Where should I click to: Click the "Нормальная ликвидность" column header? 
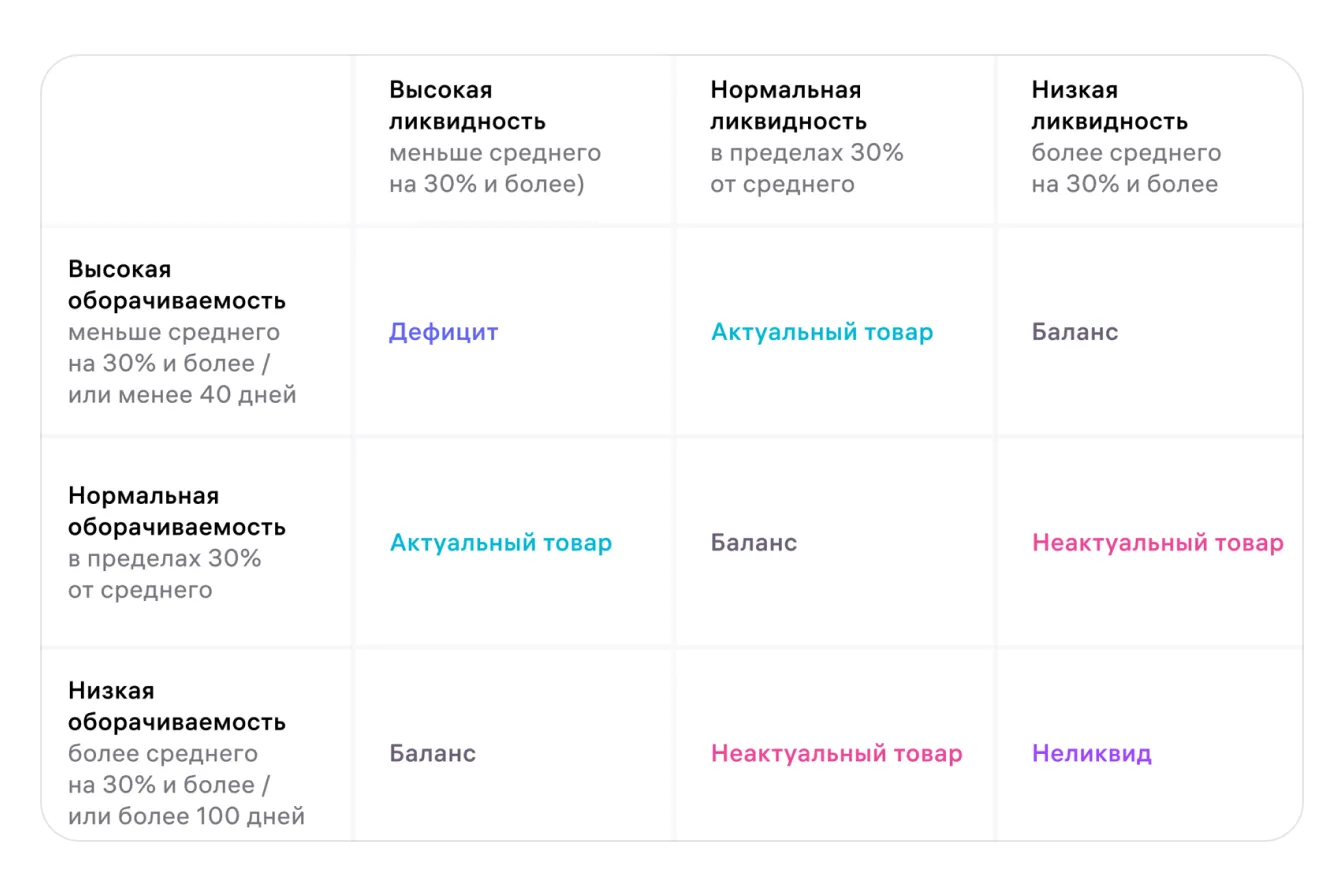click(x=788, y=106)
